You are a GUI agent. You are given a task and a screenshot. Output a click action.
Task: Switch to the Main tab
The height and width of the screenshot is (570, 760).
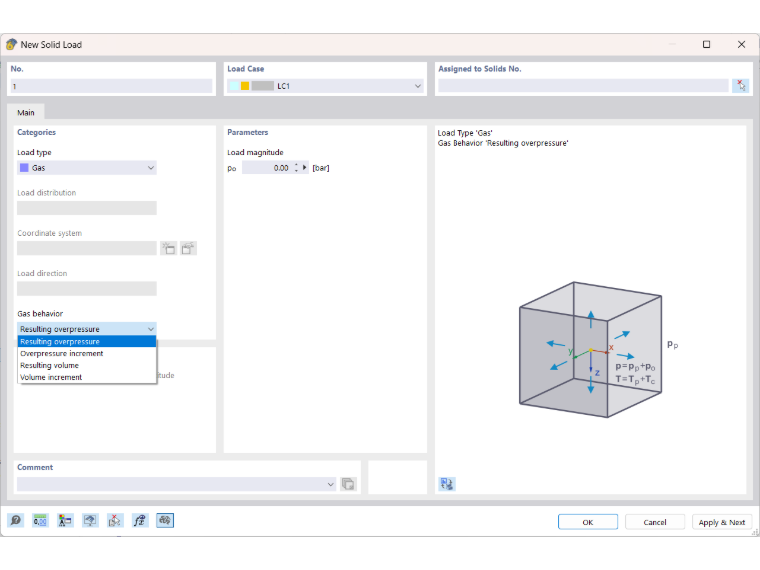[26, 112]
